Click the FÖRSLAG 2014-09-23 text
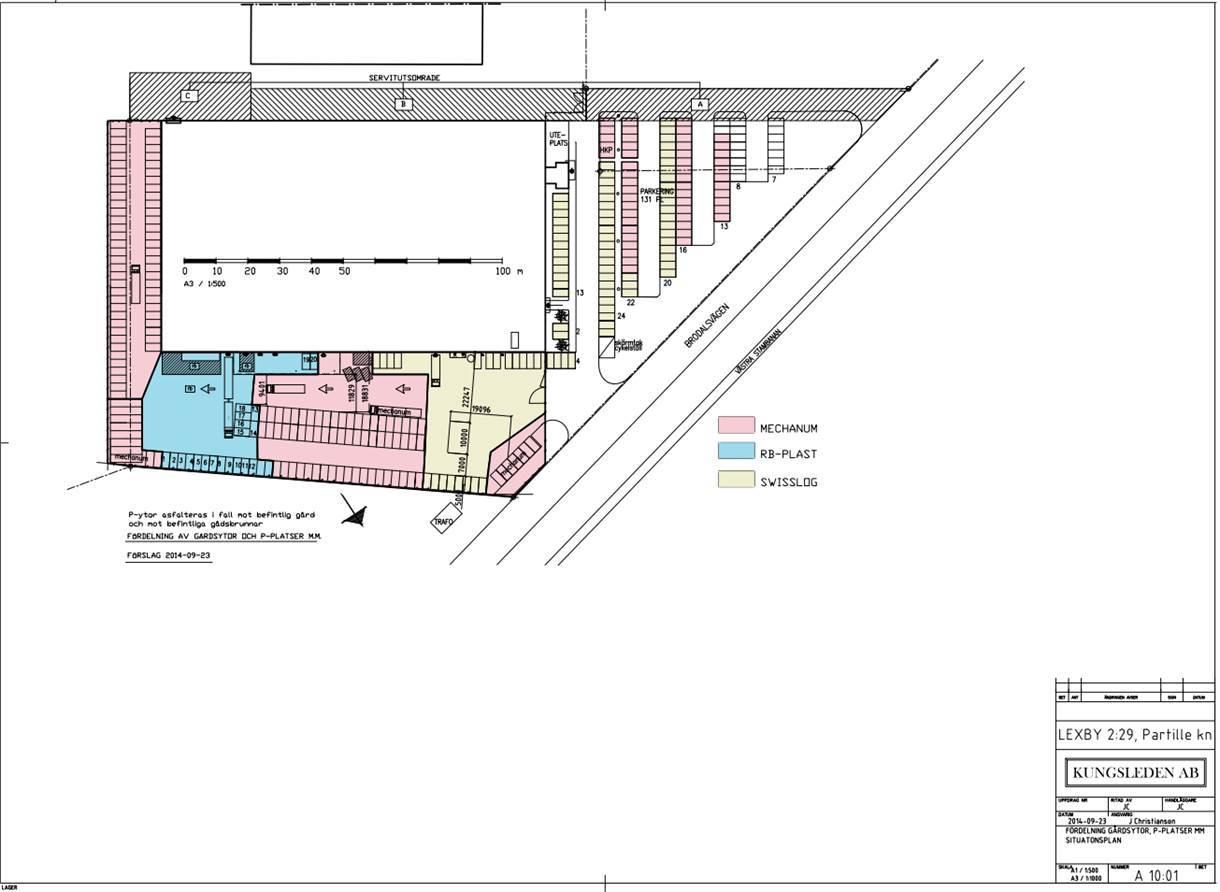The height and width of the screenshot is (892, 1220). (x=169, y=555)
